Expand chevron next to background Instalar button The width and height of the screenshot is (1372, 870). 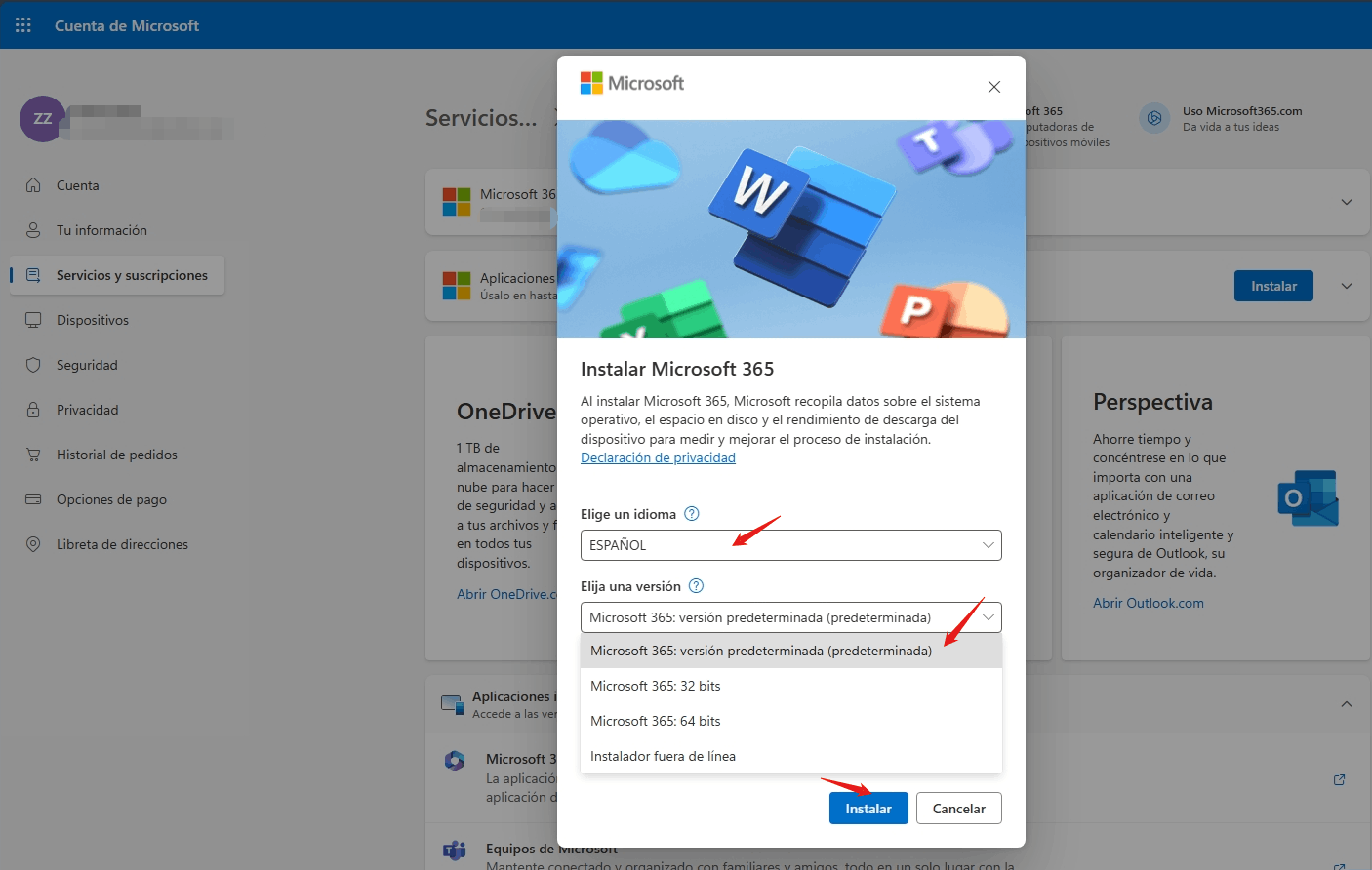click(1347, 286)
